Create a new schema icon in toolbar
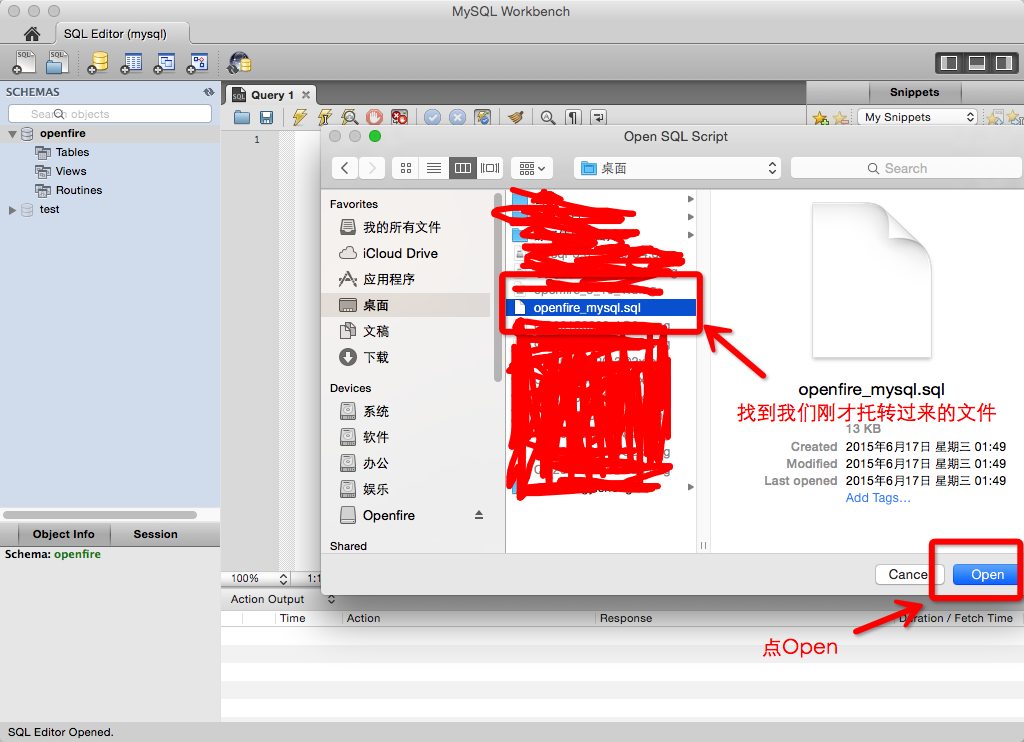The width and height of the screenshot is (1024, 742). point(99,63)
